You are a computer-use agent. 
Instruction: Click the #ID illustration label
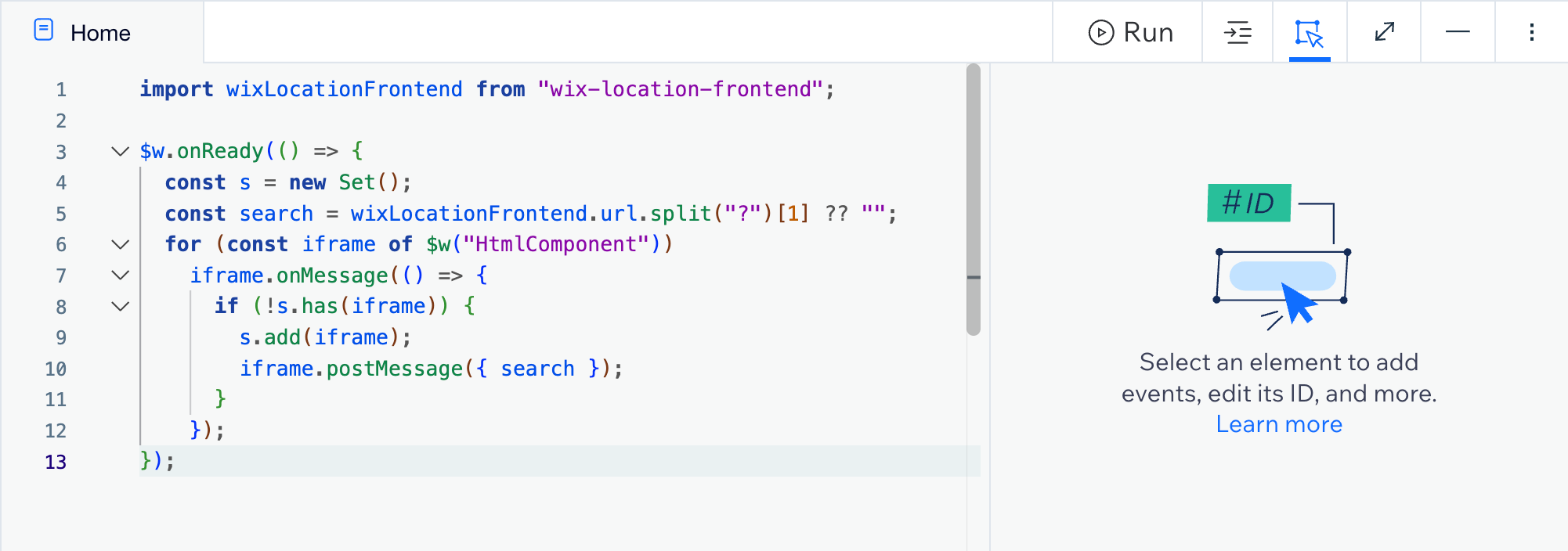point(1248,203)
